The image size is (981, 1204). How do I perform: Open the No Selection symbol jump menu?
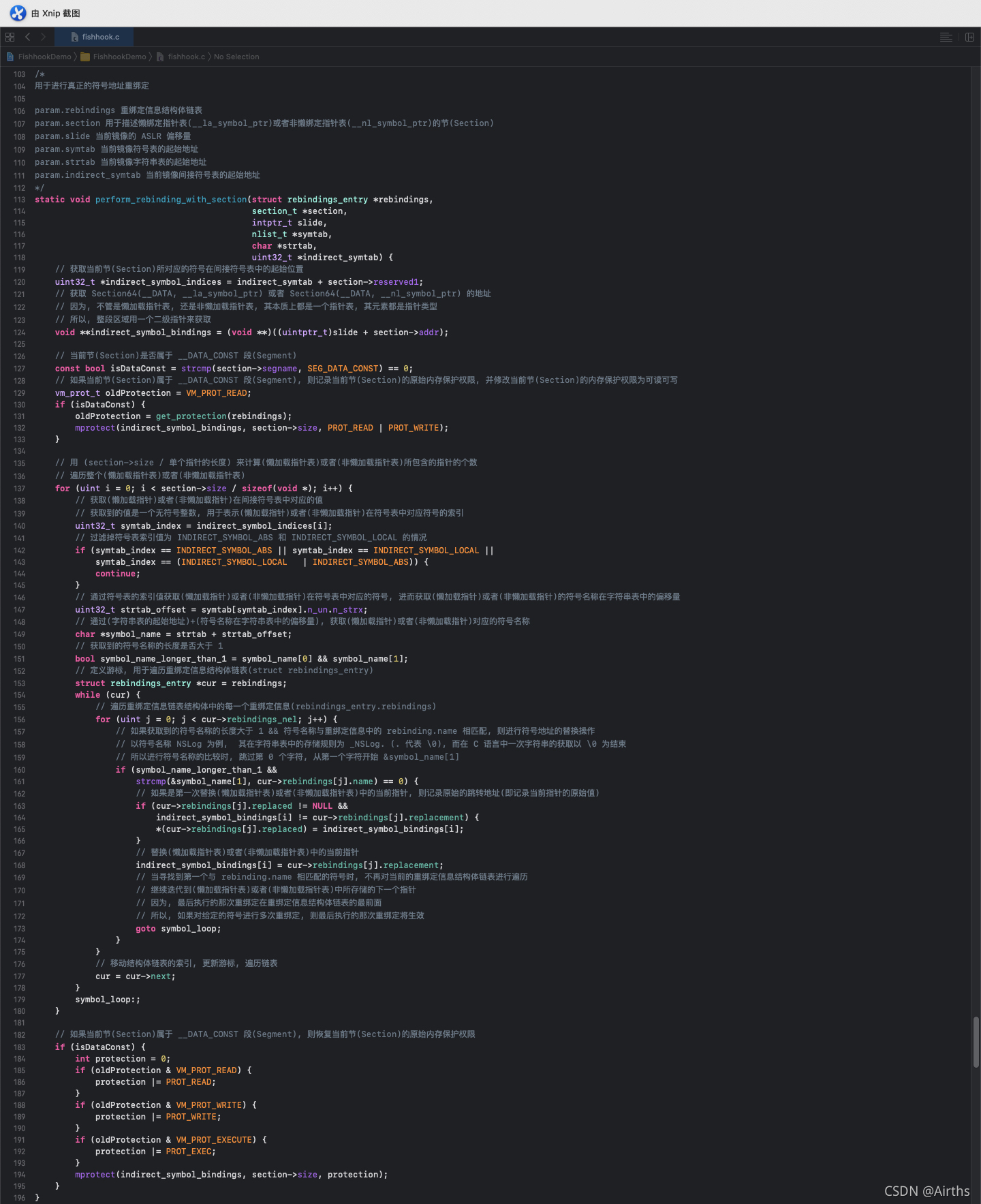[x=236, y=57]
